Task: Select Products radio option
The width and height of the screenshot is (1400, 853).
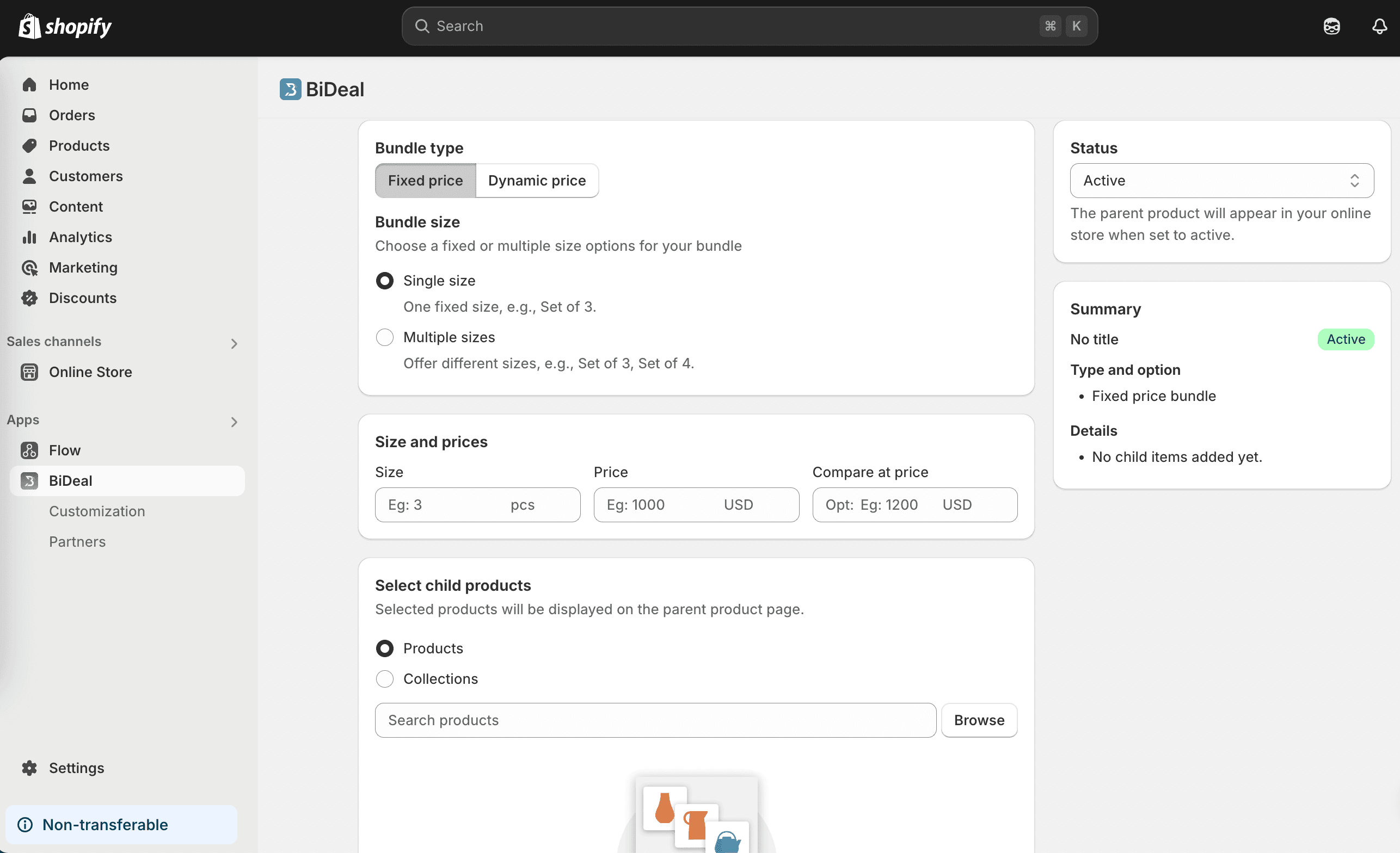Action: tap(385, 648)
